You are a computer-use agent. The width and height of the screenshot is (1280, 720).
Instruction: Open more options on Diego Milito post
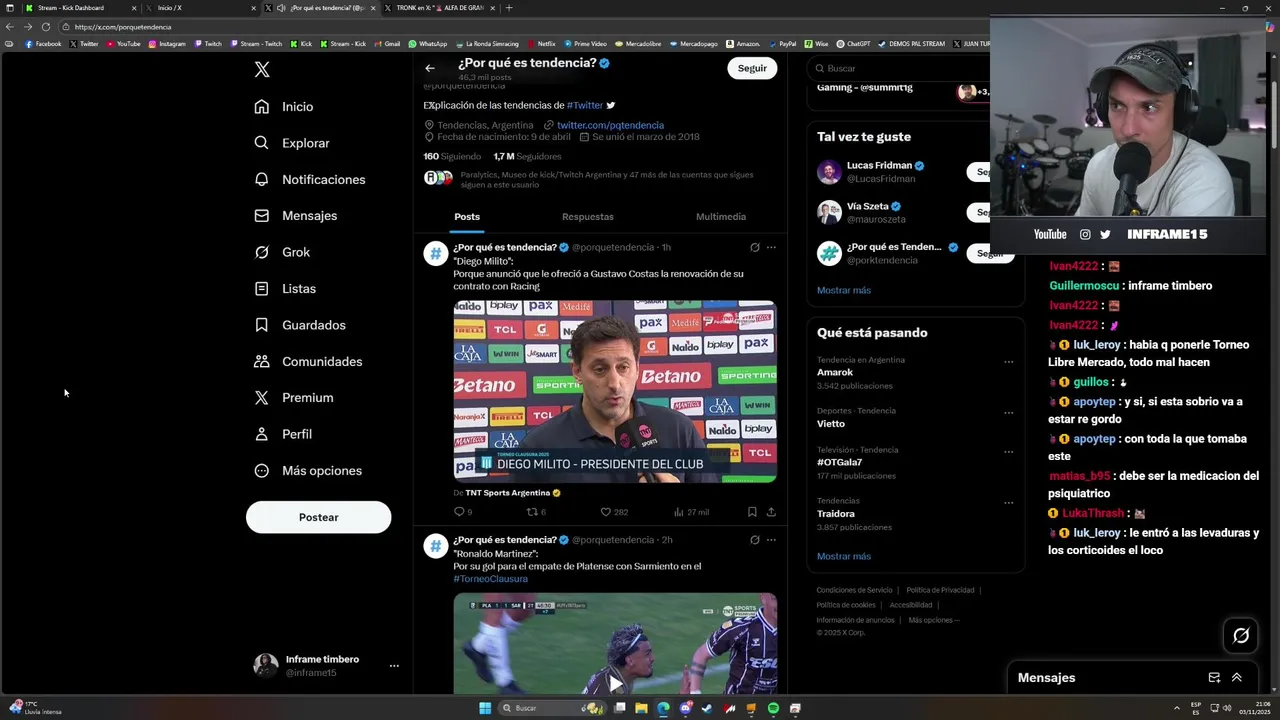(x=771, y=247)
